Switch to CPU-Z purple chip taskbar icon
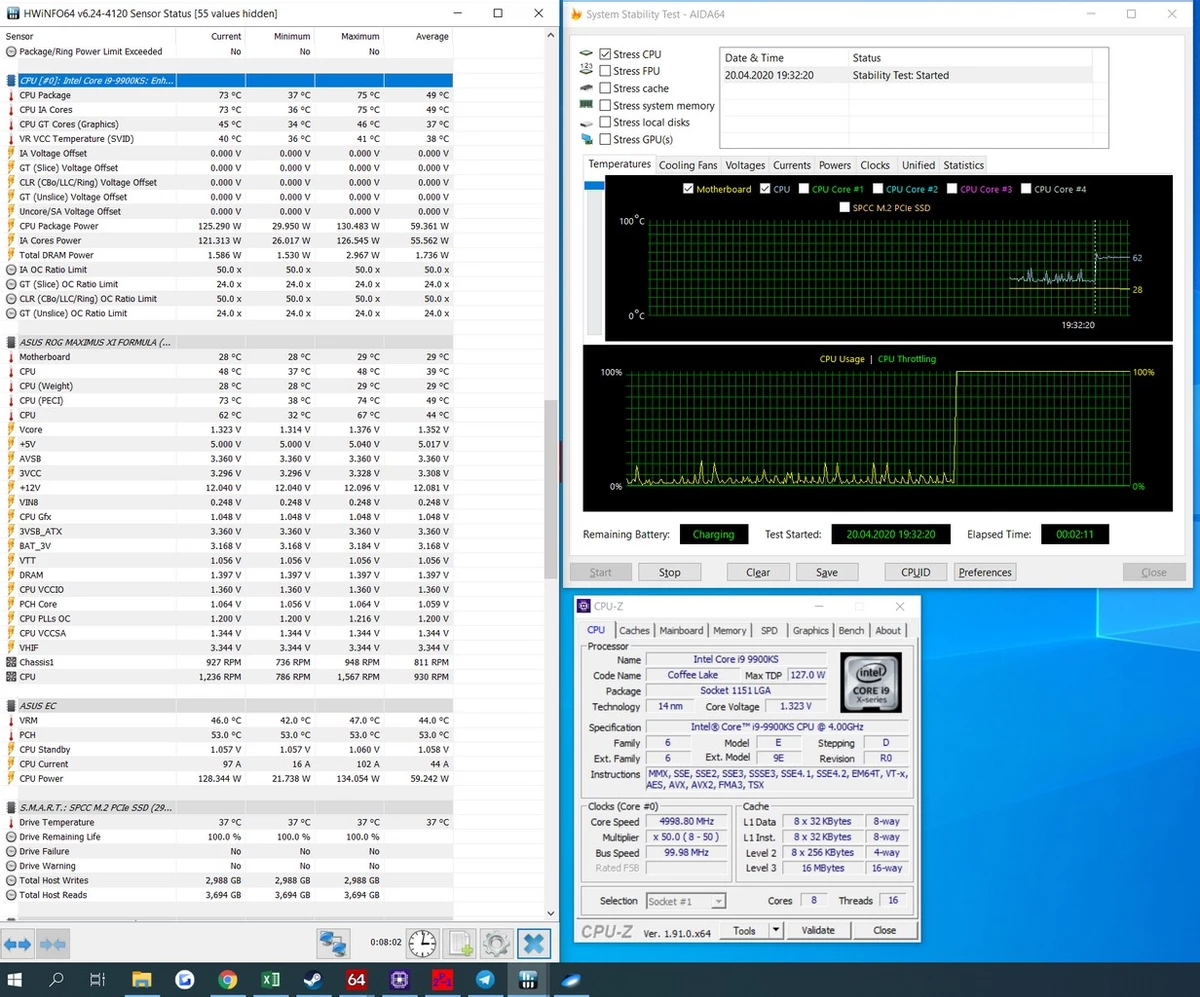The height and width of the screenshot is (997, 1200). pyautogui.click(x=399, y=980)
